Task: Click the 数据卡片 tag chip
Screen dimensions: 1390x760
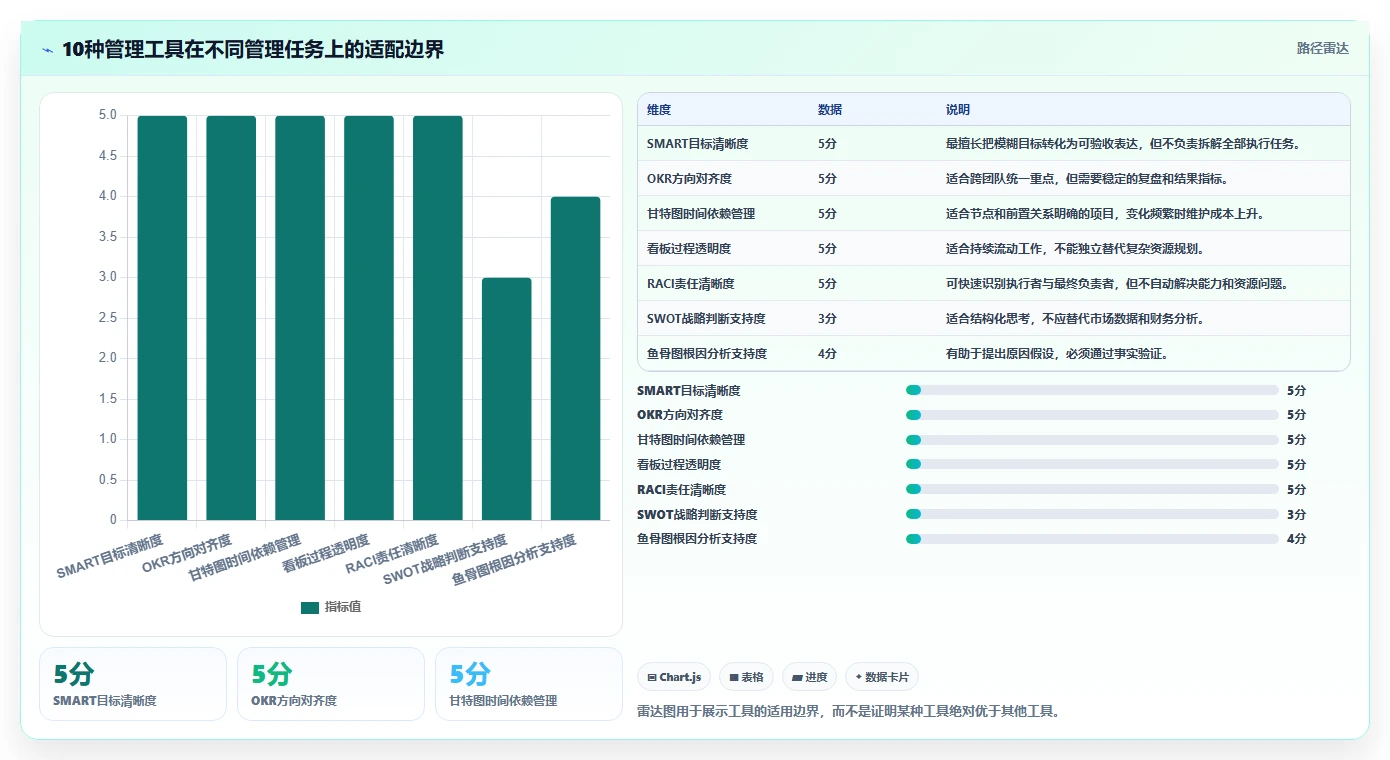Action: (882, 677)
